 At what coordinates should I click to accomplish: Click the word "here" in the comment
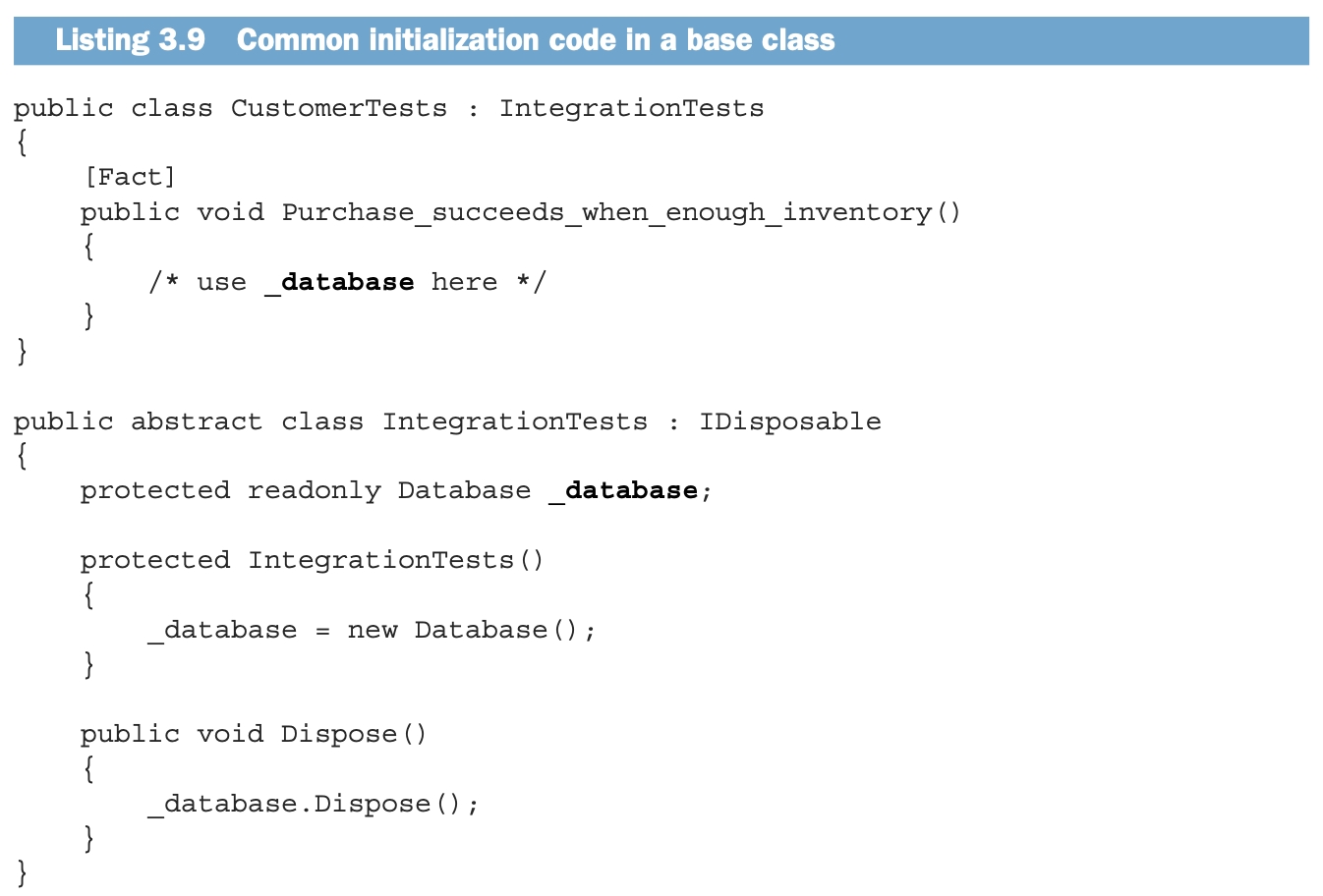[x=464, y=283]
